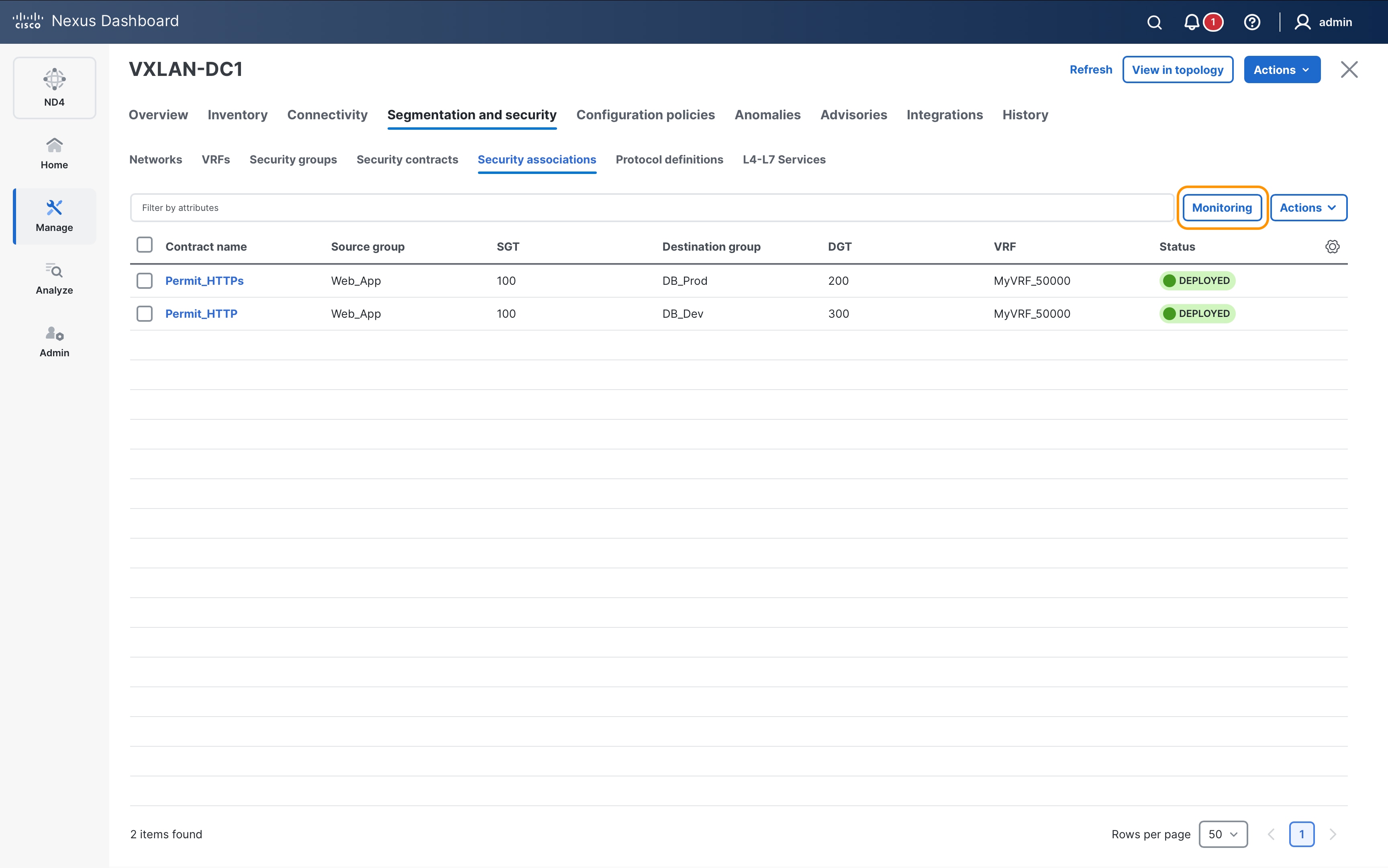Open the Permit_HTTPs contract link
The height and width of the screenshot is (868, 1388).
pyautogui.click(x=204, y=281)
